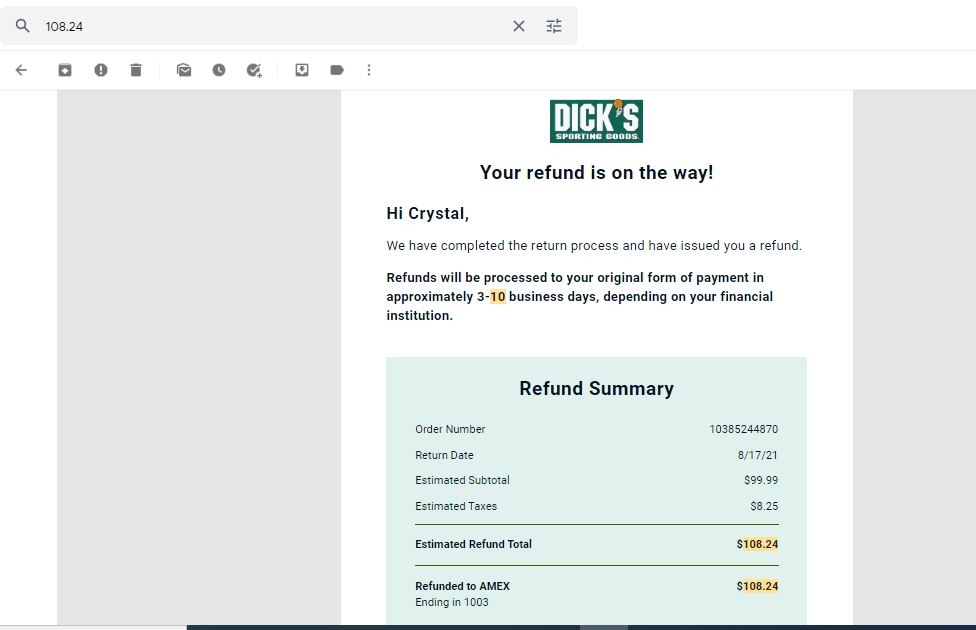Open the Labels menu icon

(x=337, y=70)
